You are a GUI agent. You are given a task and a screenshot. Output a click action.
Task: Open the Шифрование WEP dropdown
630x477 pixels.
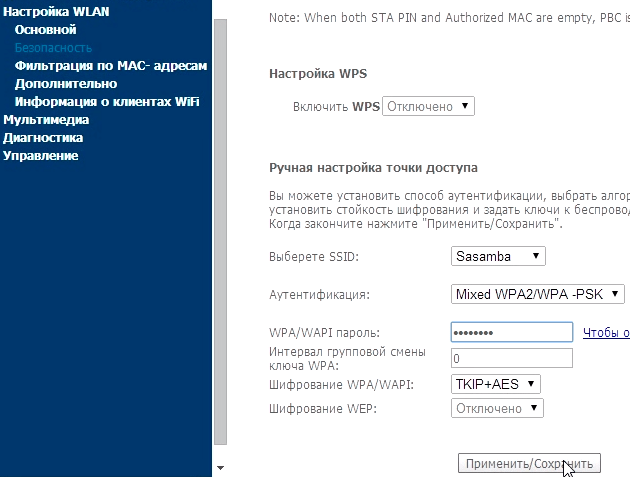pos(497,408)
